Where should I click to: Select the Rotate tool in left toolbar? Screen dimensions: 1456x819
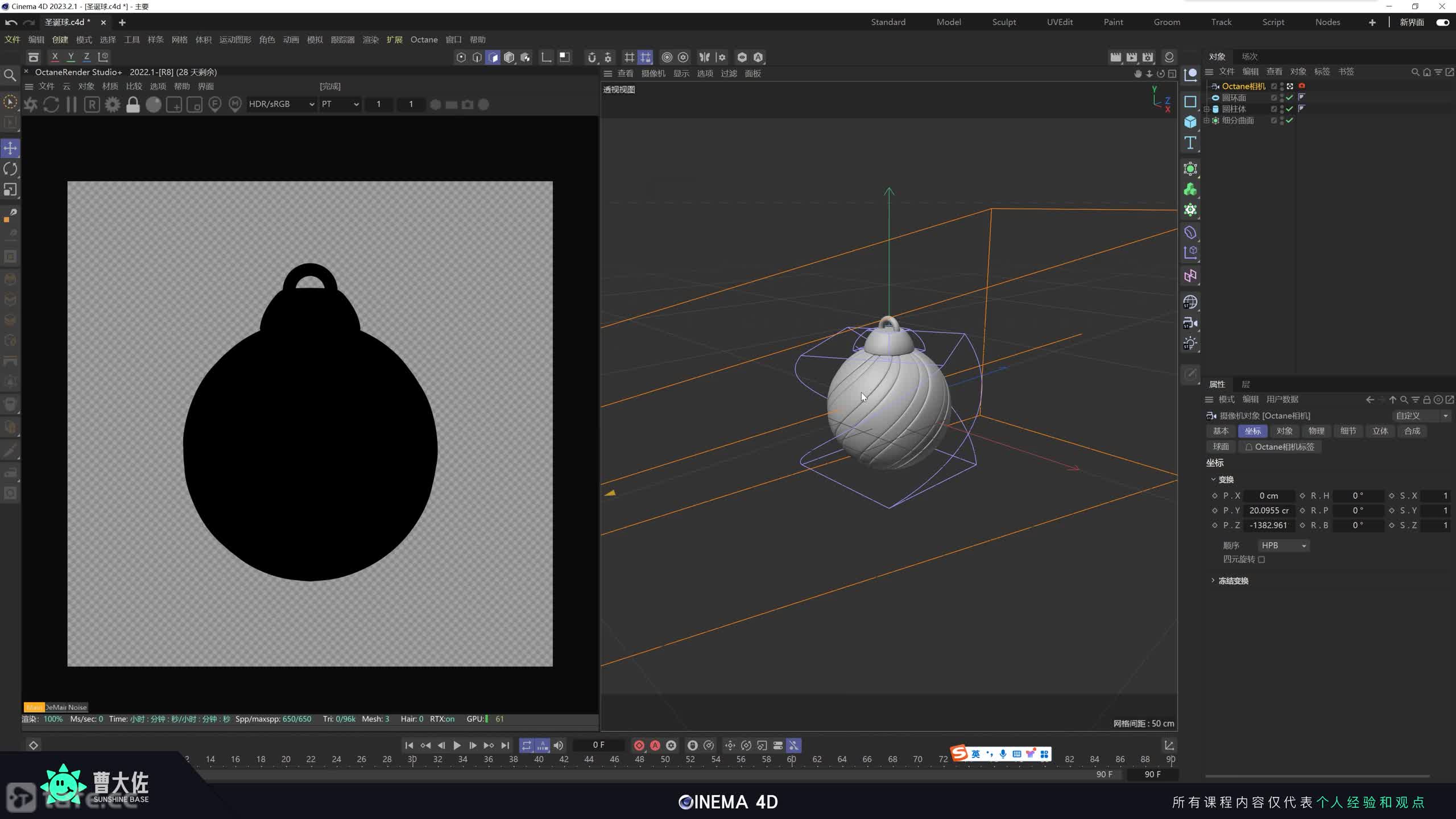pyautogui.click(x=10, y=169)
